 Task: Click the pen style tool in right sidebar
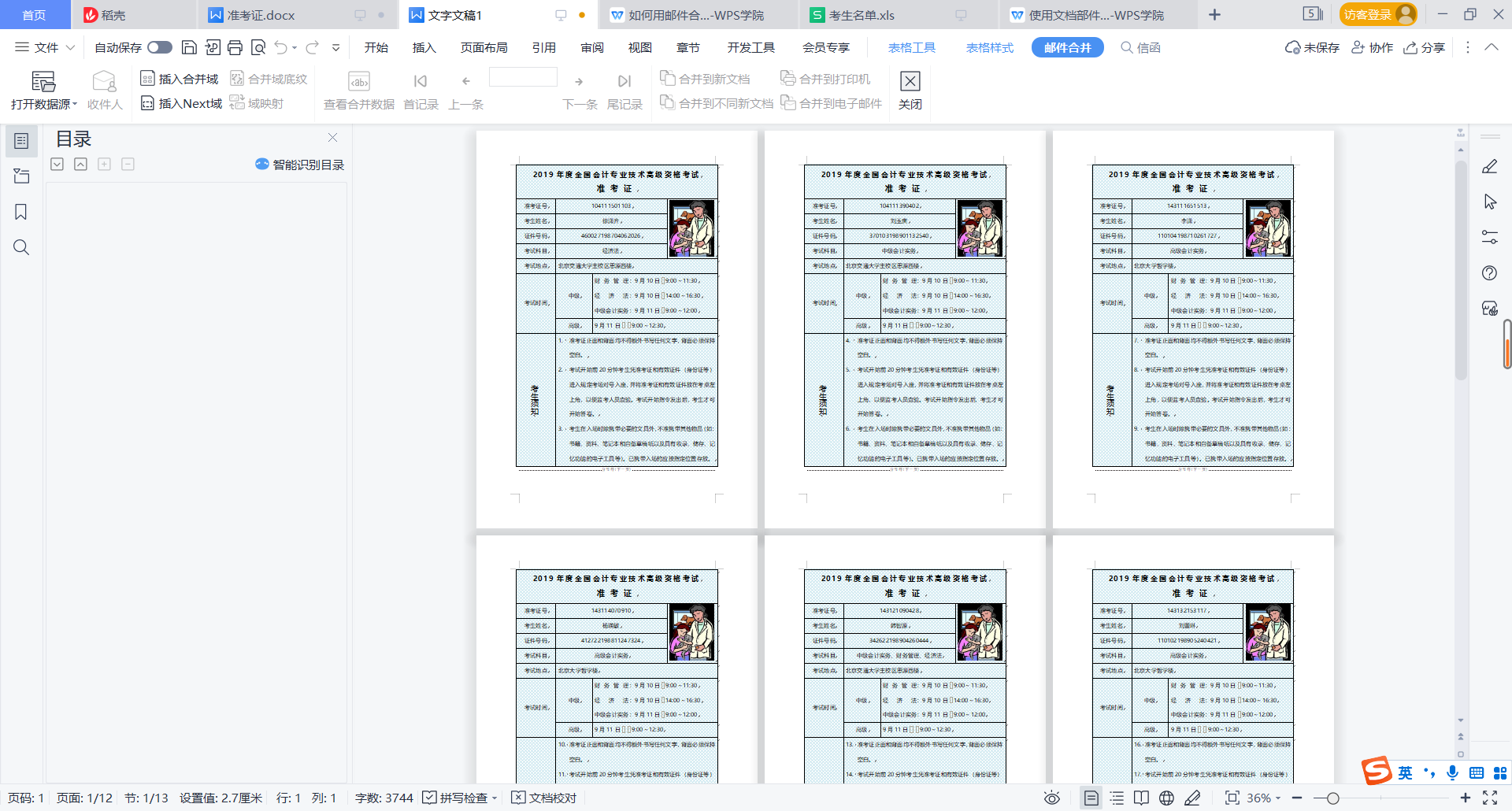coord(1490,167)
